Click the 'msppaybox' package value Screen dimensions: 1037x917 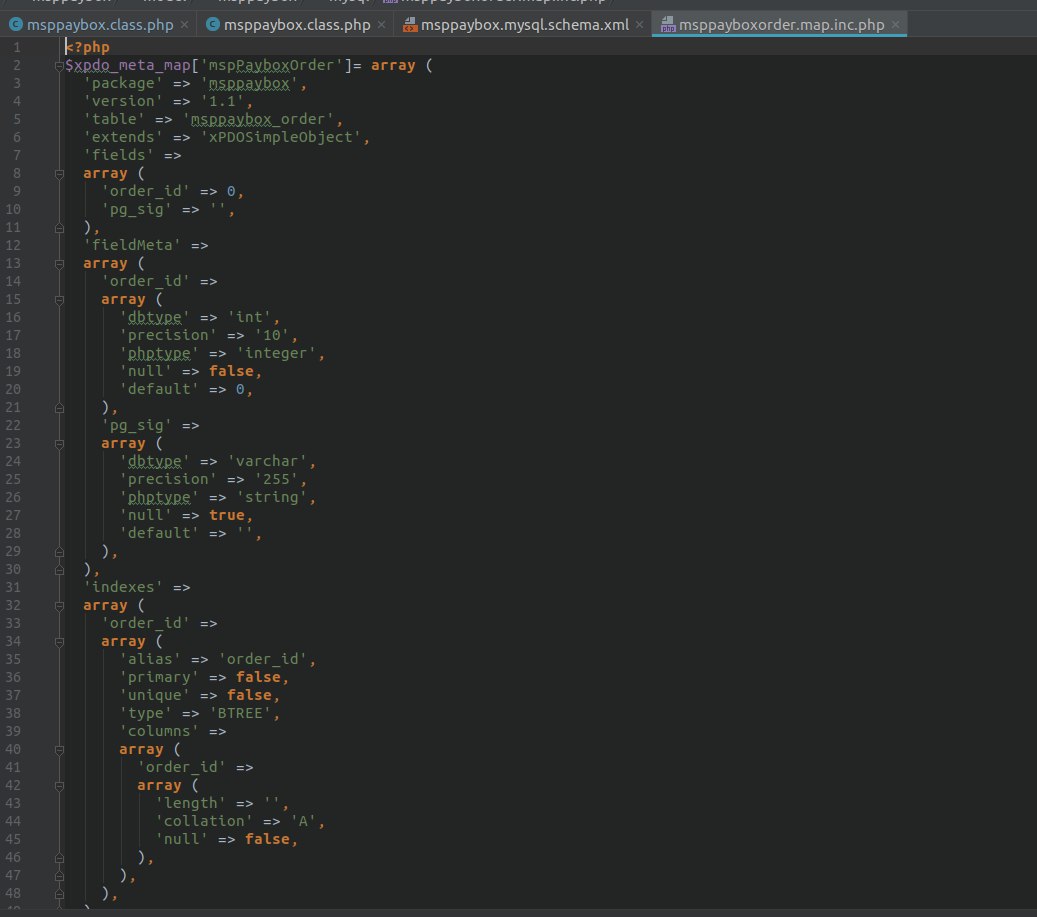[249, 83]
